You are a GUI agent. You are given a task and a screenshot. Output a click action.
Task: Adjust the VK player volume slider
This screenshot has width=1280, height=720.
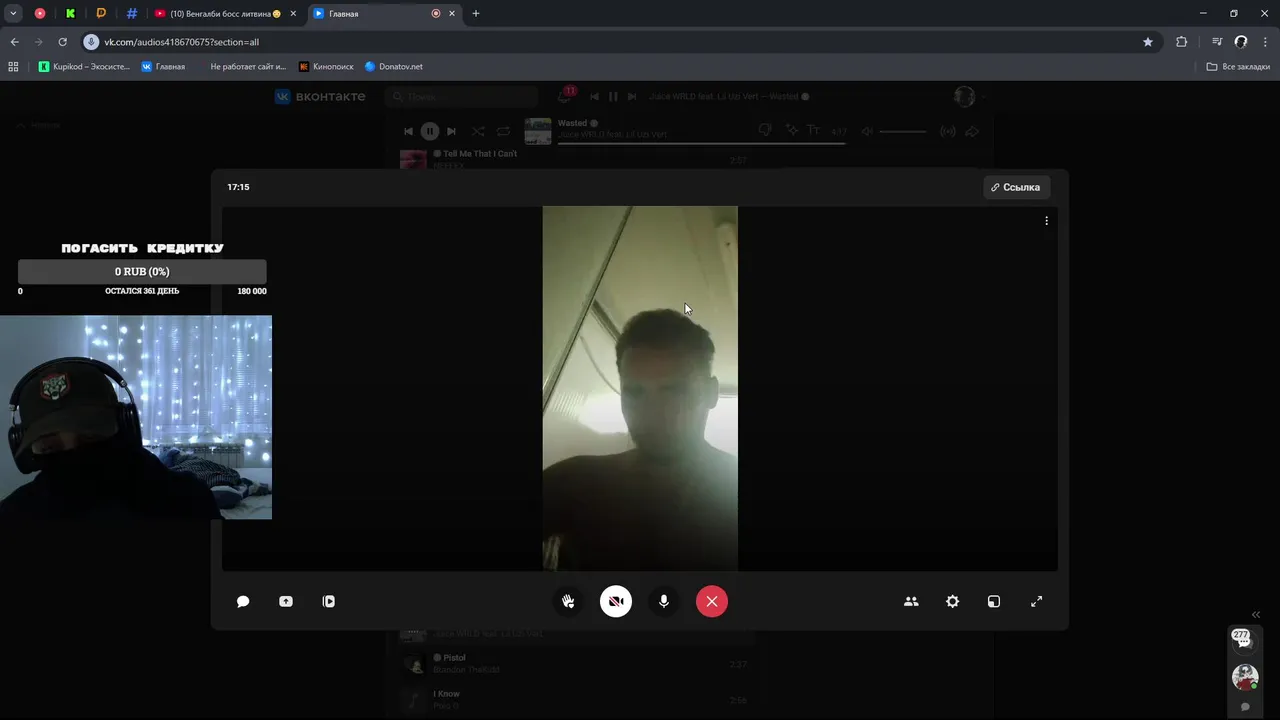click(903, 131)
